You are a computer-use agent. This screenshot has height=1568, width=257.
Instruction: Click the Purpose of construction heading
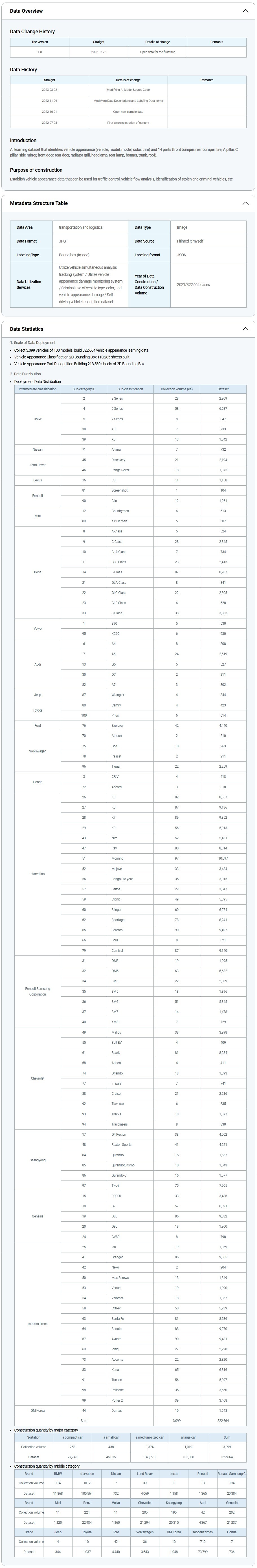tap(36, 170)
